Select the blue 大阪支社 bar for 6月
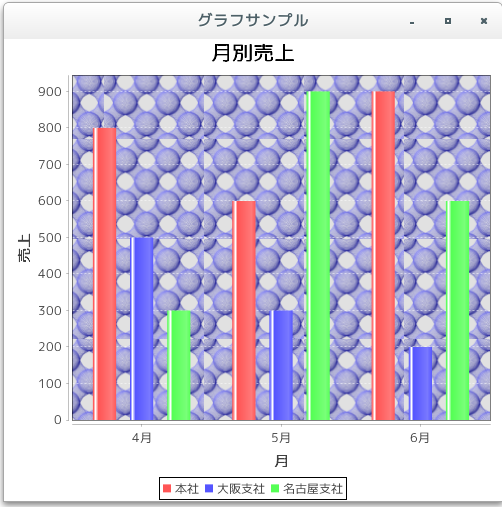Viewport: 502px width, 507px height. click(420, 383)
